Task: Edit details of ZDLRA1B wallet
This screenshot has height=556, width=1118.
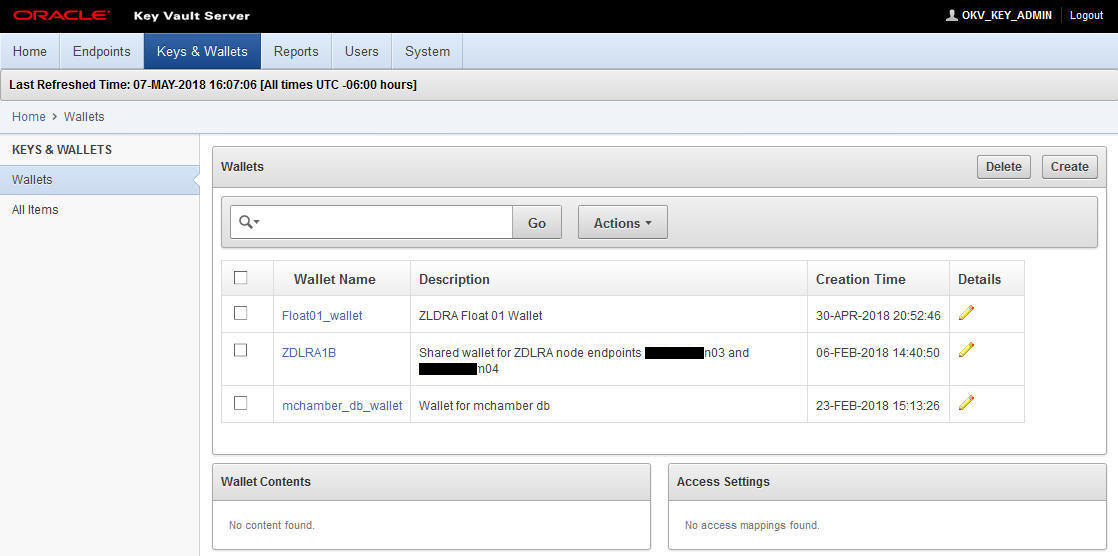Action: (x=966, y=349)
